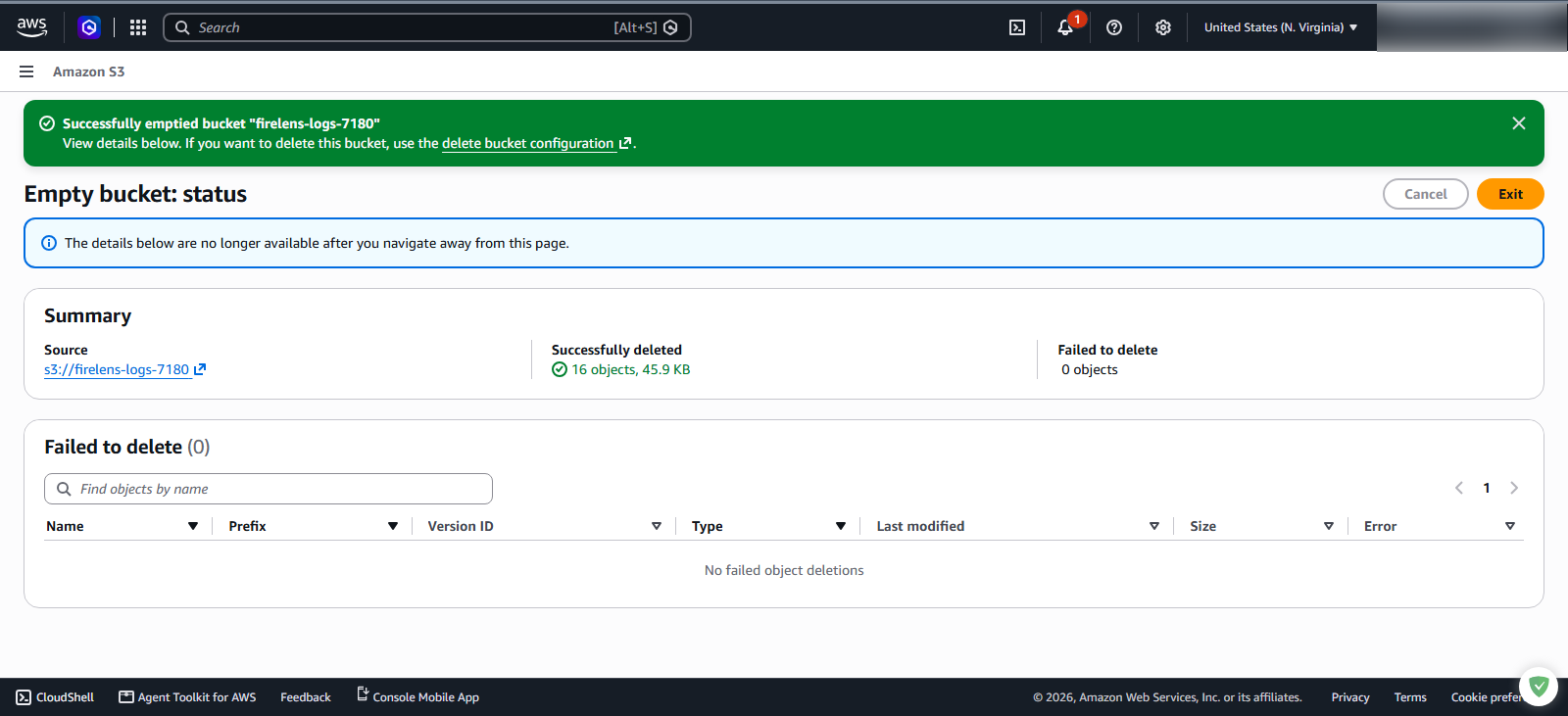Open Cookie preferences in the footer
The image size is (1568, 716).
1486,697
